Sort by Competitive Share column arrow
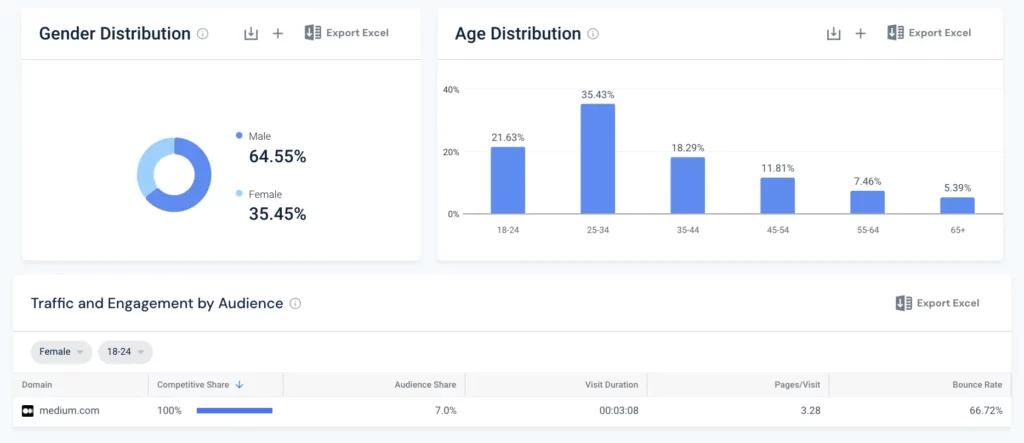 tap(239, 385)
